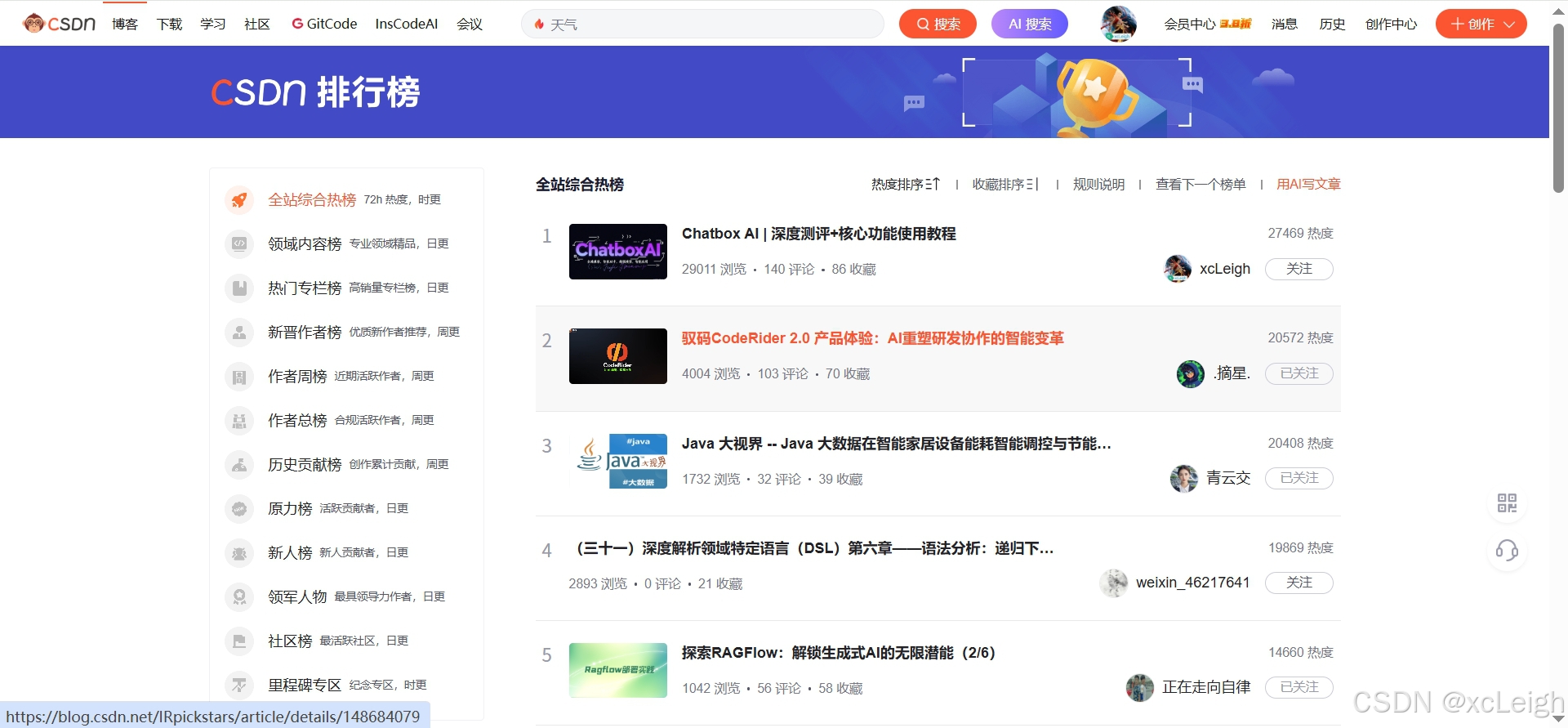Expand the 创作 dropdown arrow

1509,25
